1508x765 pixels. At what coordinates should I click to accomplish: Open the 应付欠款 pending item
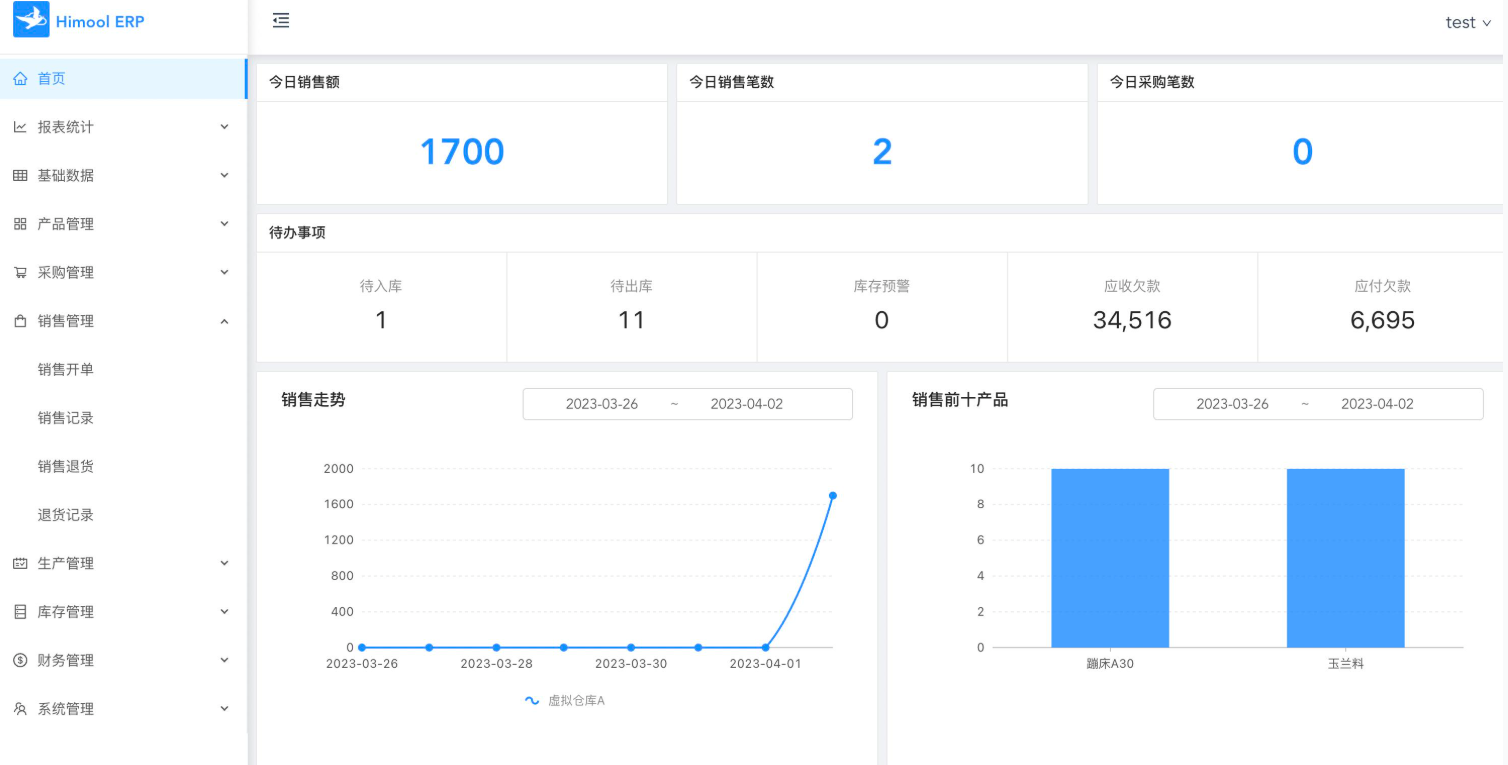click(1382, 307)
